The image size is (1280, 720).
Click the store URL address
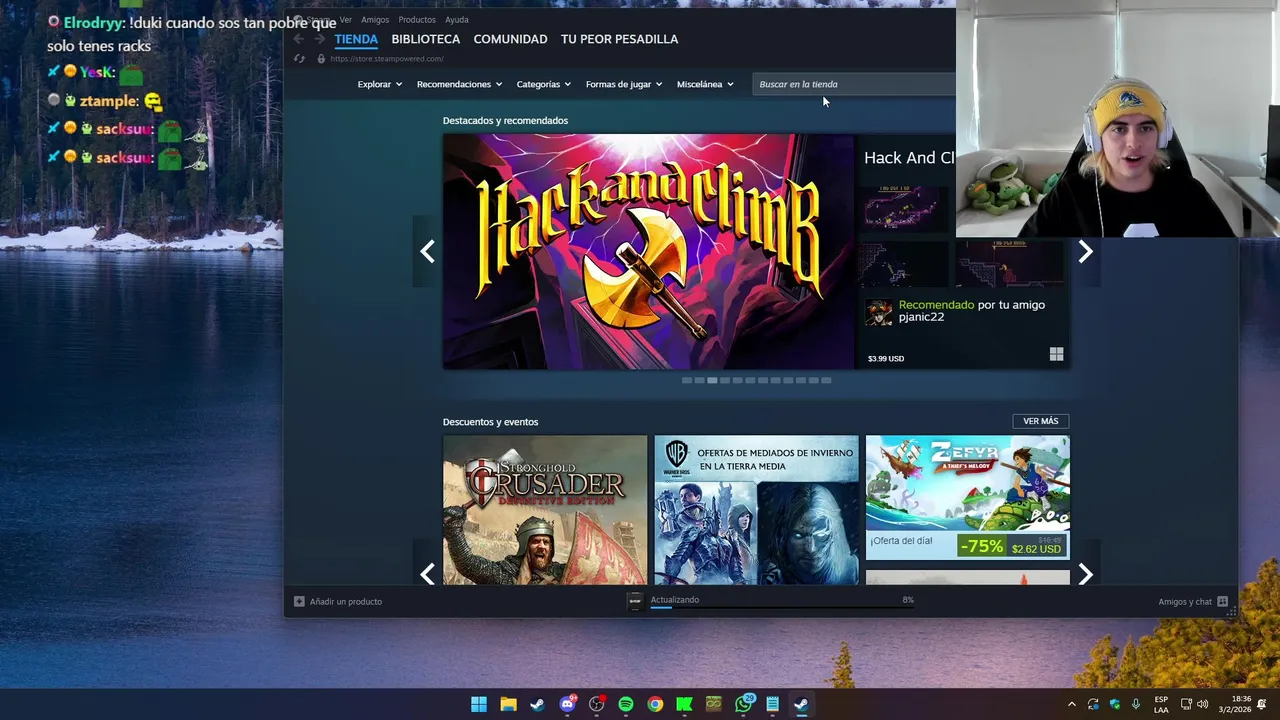click(387, 58)
